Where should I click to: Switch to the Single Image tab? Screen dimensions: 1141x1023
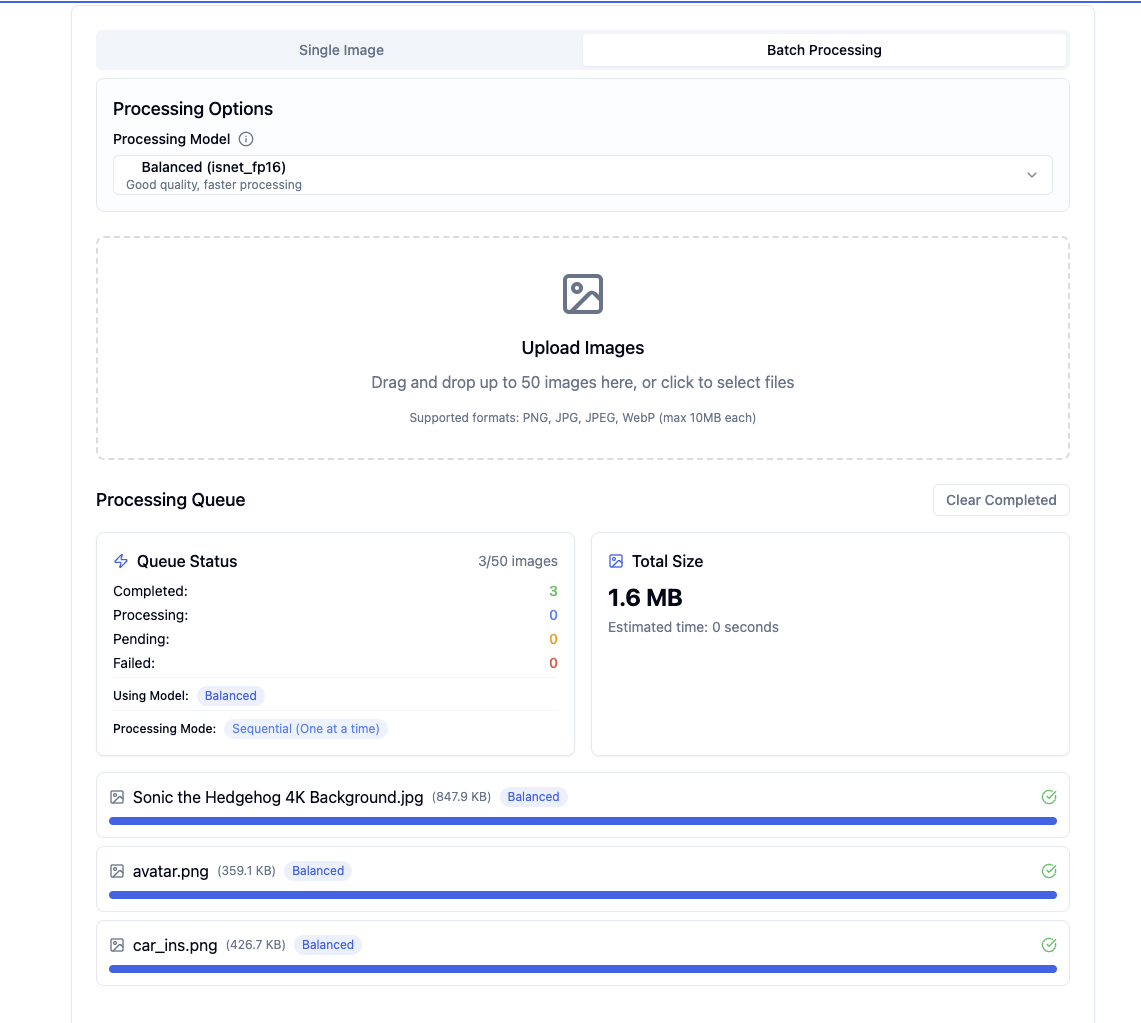click(341, 50)
